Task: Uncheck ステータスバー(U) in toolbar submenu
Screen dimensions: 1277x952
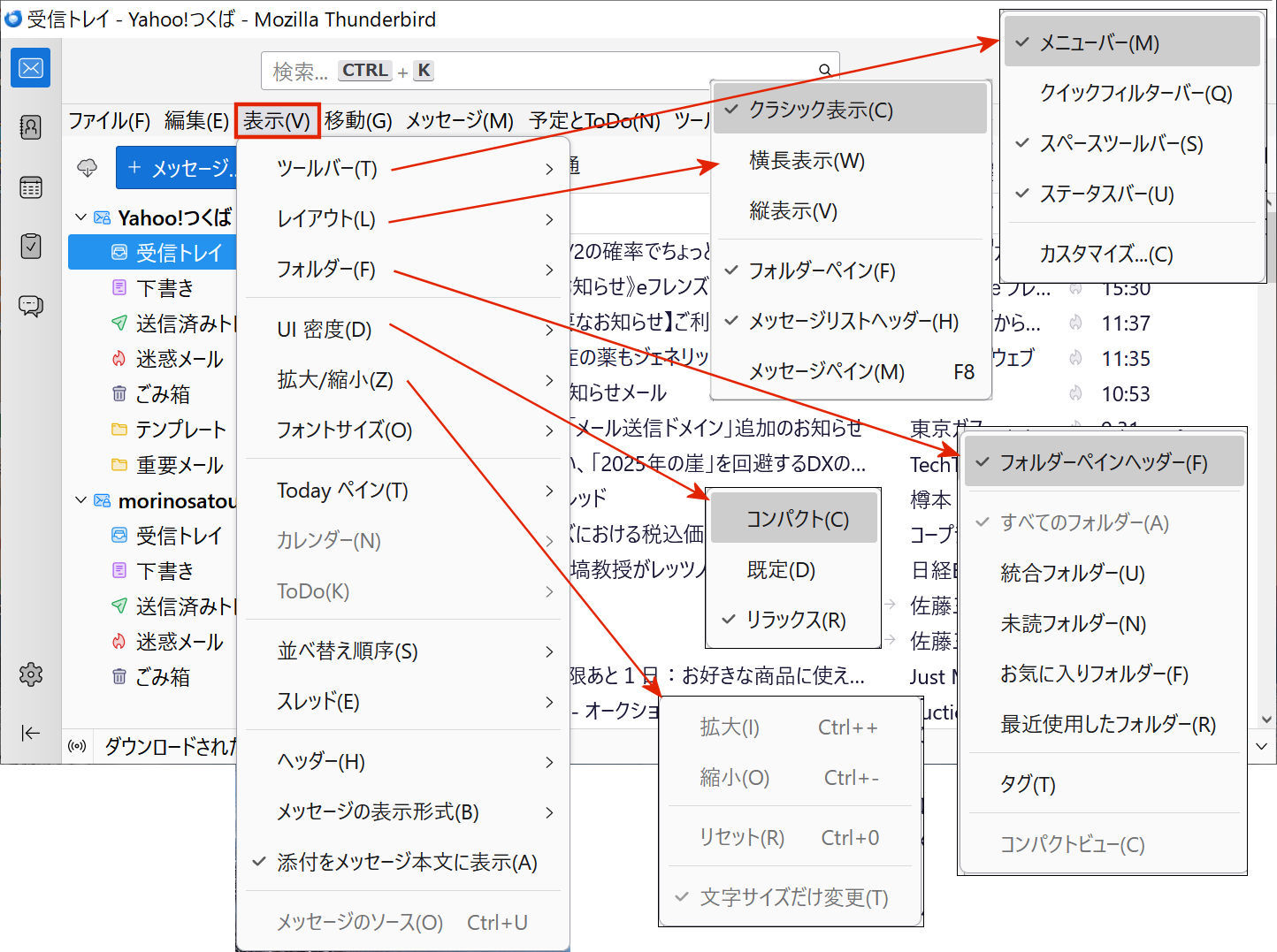Action: [1105, 194]
